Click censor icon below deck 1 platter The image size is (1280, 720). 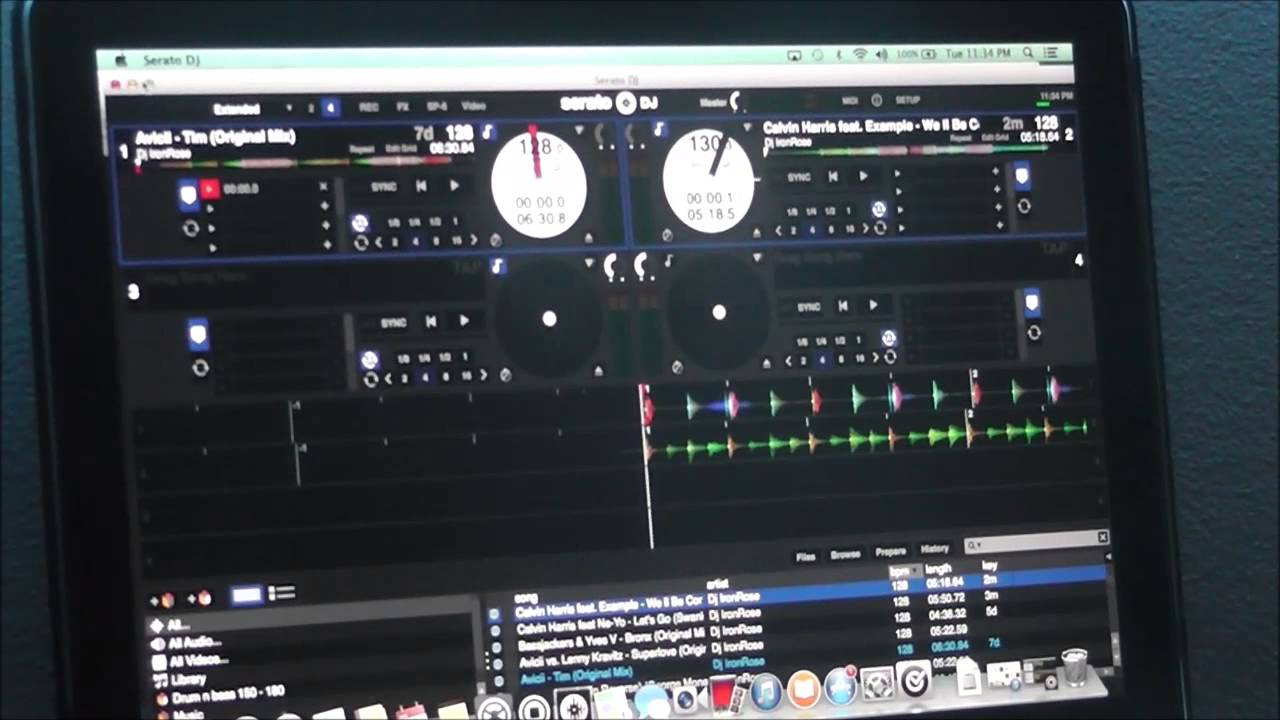[495, 240]
